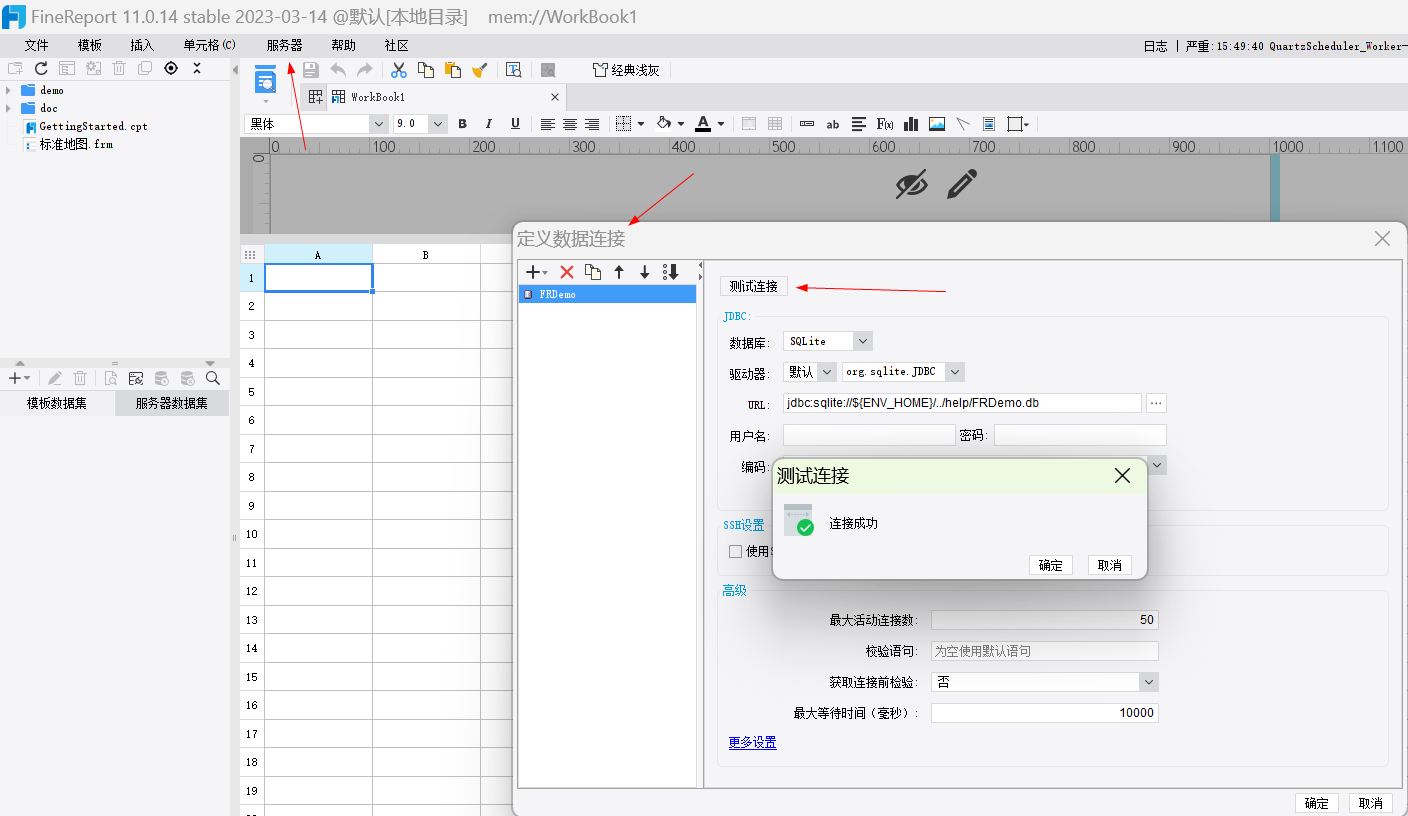Refresh the file tree panel

41,68
